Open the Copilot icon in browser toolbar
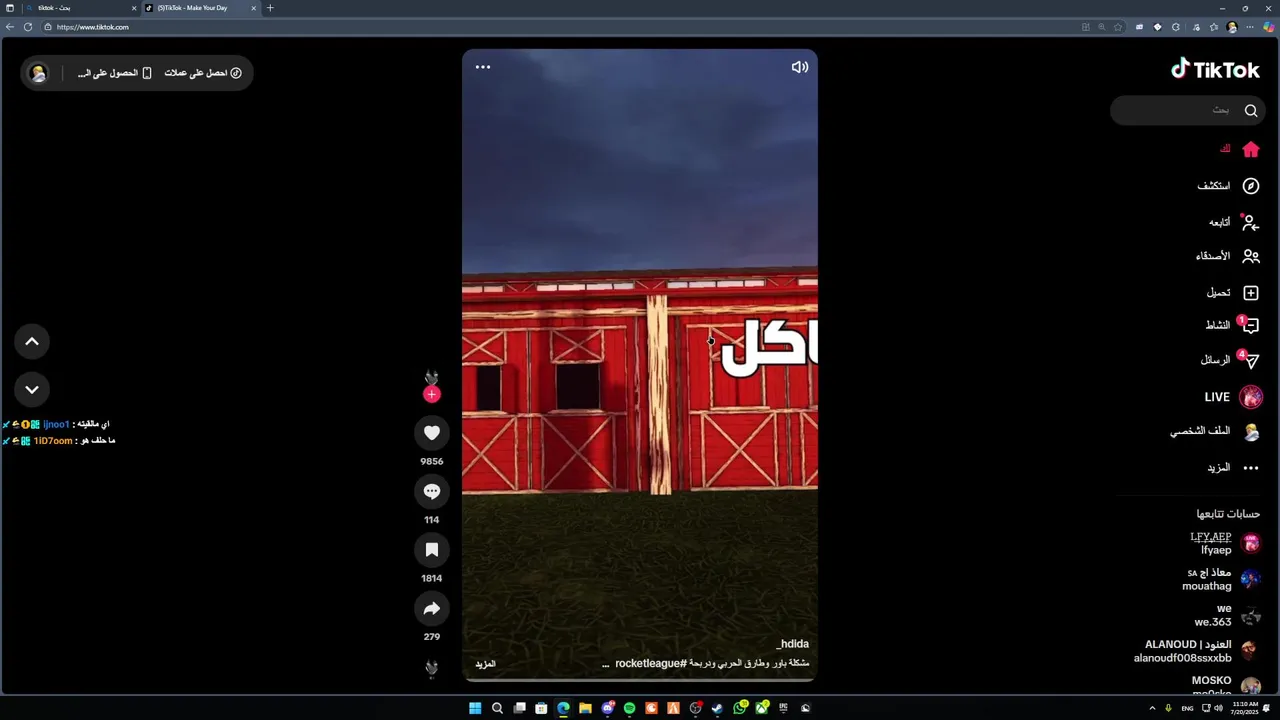The height and width of the screenshot is (720, 1280). (1268, 27)
